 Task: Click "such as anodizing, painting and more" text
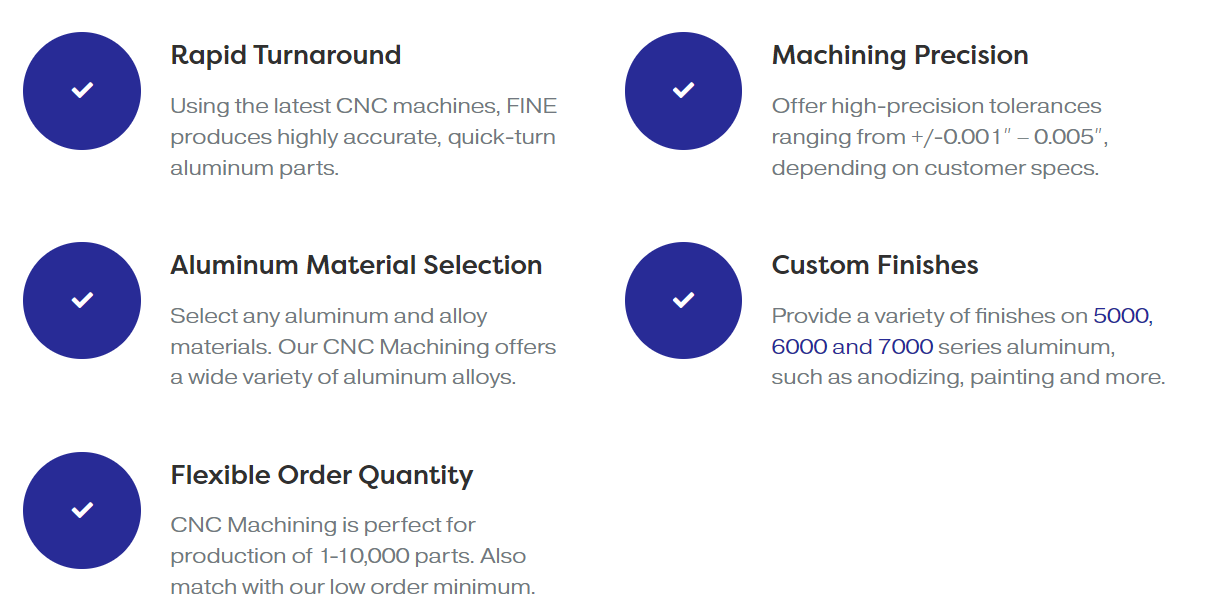[968, 378]
